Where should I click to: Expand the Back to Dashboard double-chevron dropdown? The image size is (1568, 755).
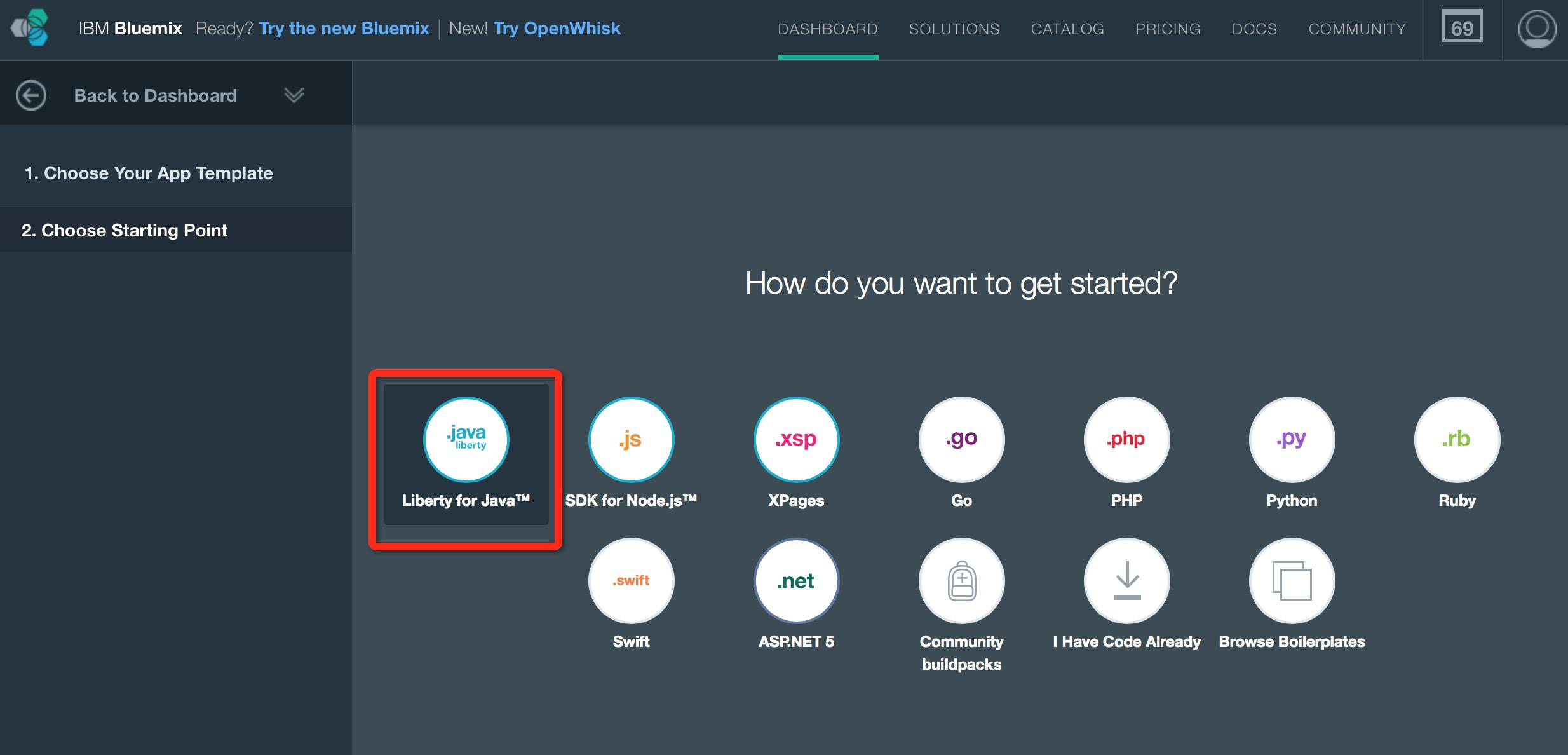tap(294, 95)
